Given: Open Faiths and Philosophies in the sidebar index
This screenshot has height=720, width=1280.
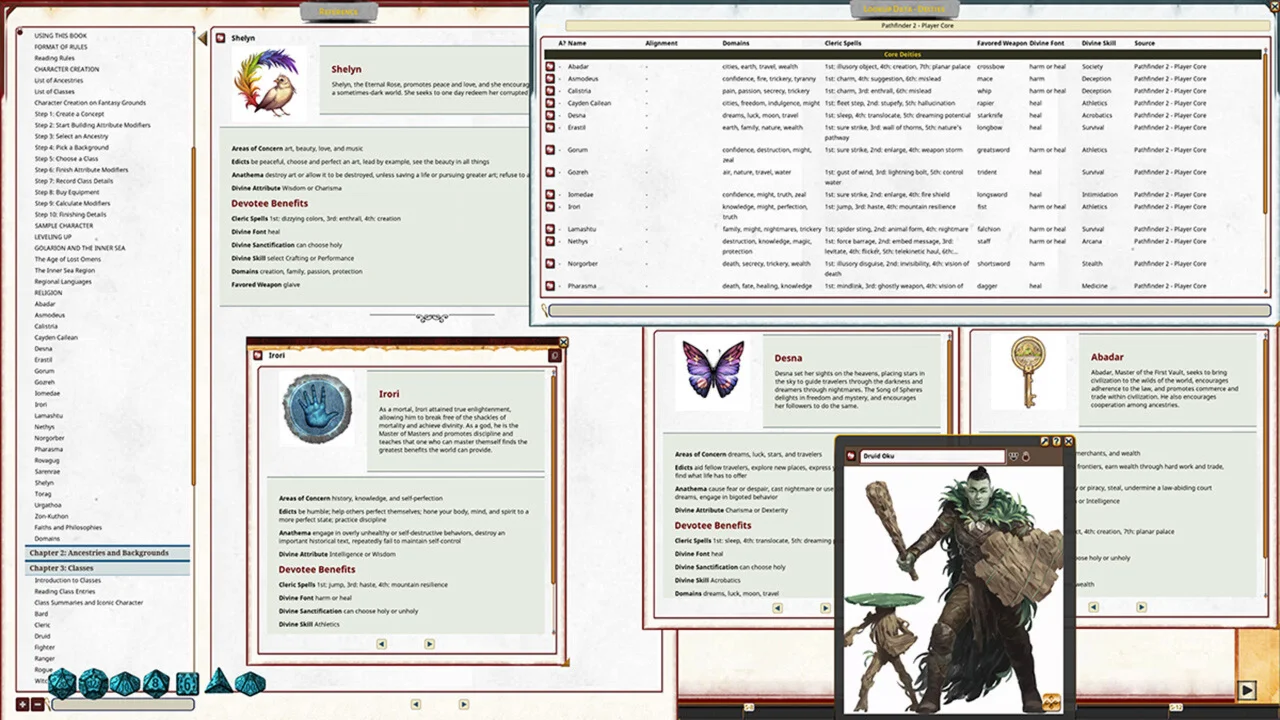Looking at the screenshot, I should coord(68,527).
